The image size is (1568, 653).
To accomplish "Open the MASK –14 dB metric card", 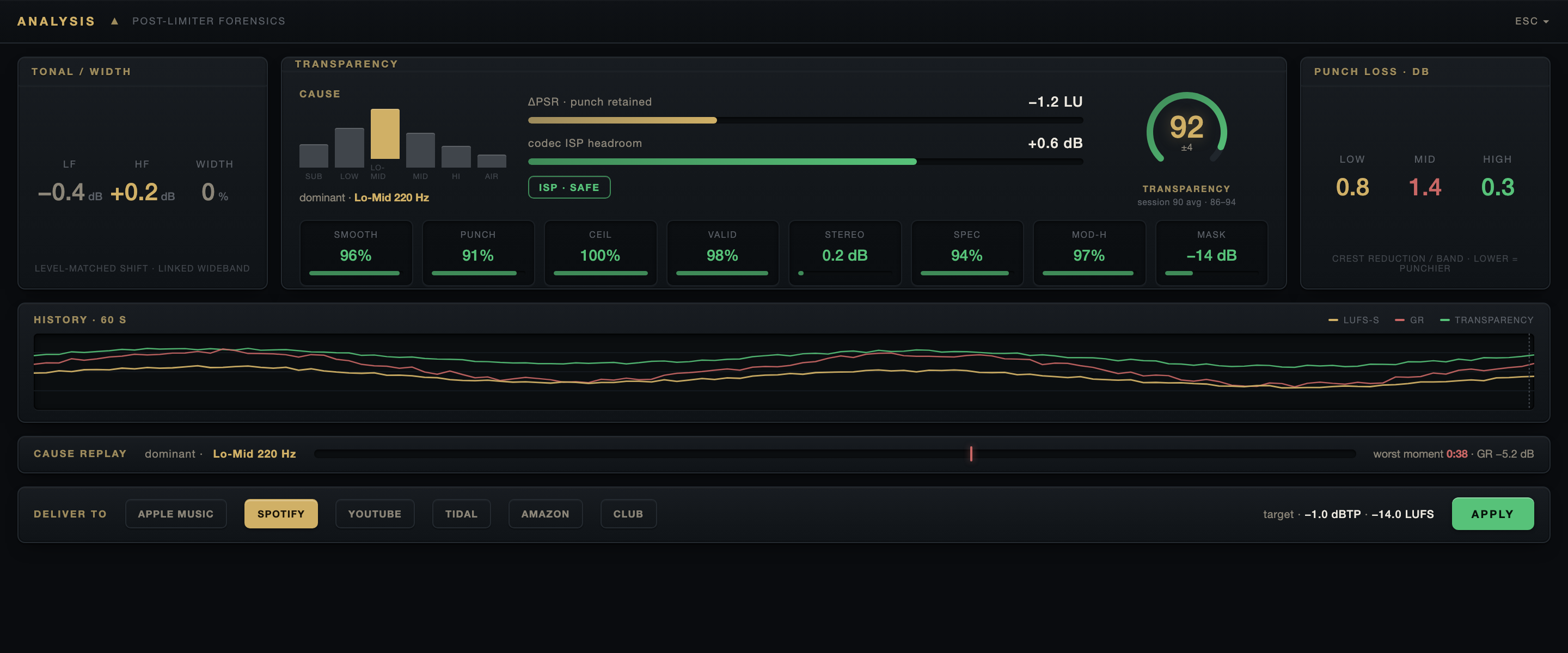I will click(1211, 252).
